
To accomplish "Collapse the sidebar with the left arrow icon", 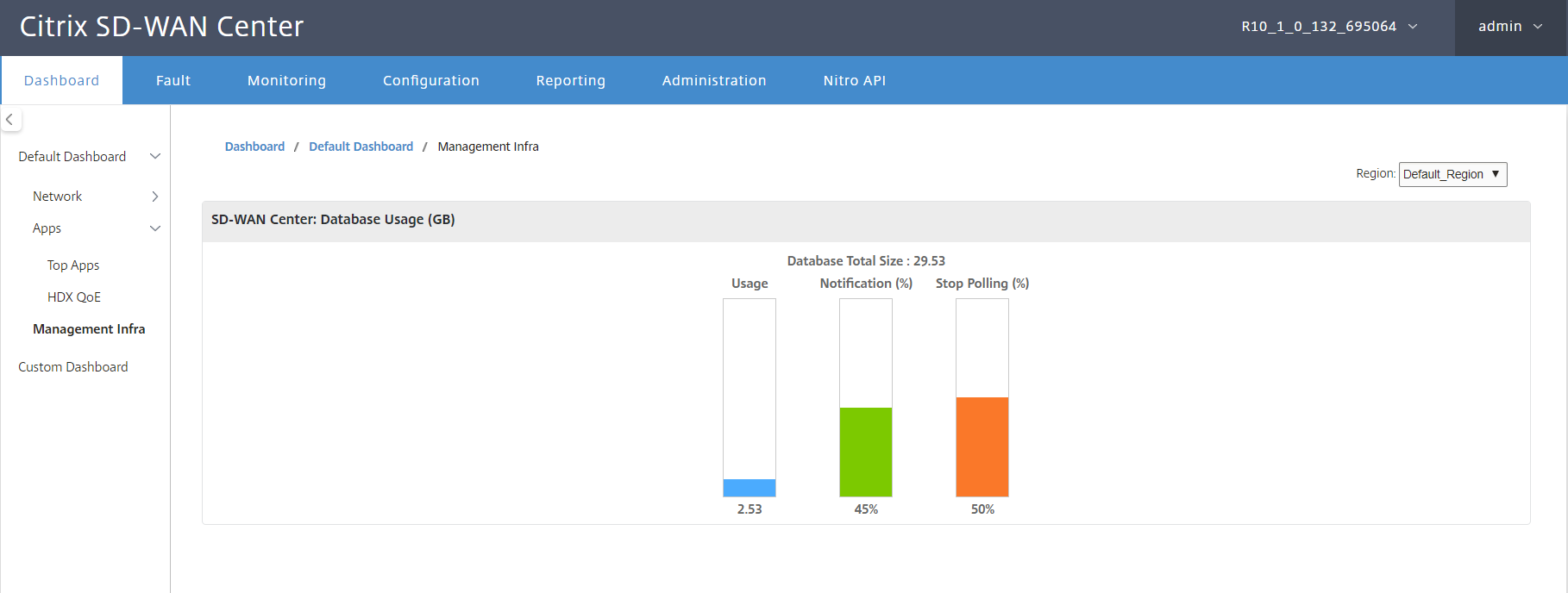I will pyautogui.click(x=9, y=120).
